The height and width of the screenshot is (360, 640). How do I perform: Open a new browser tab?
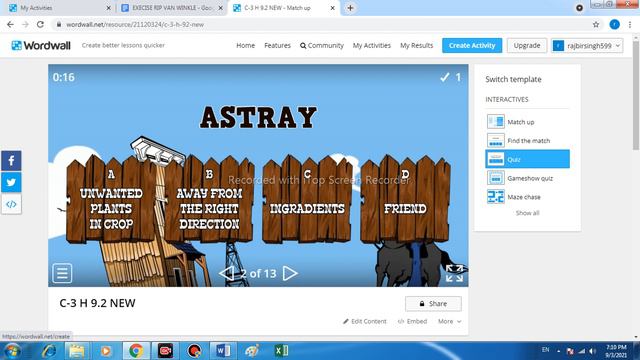(x=350, y=8)
